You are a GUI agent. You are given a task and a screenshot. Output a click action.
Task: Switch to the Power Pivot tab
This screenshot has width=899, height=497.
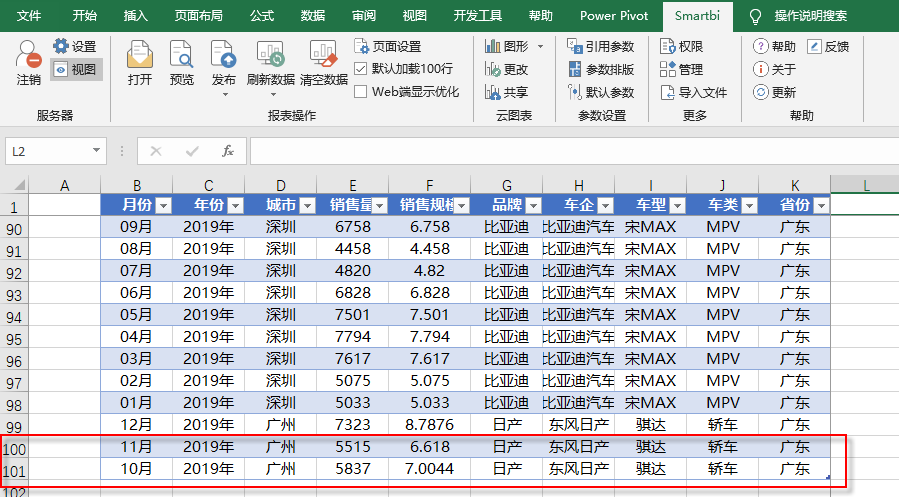613,15
